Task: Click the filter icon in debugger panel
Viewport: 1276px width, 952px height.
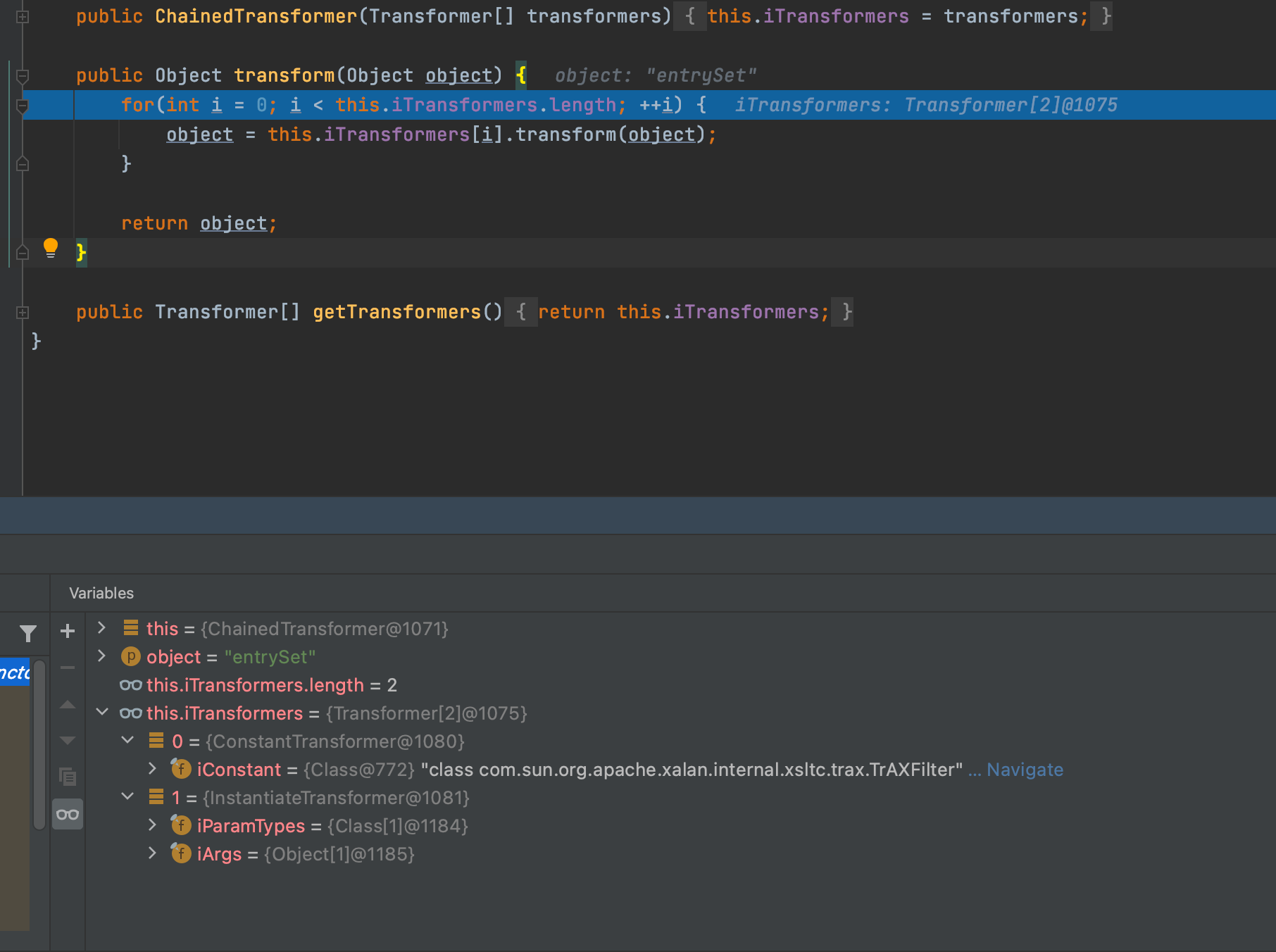Action: (x=28, y=634)
